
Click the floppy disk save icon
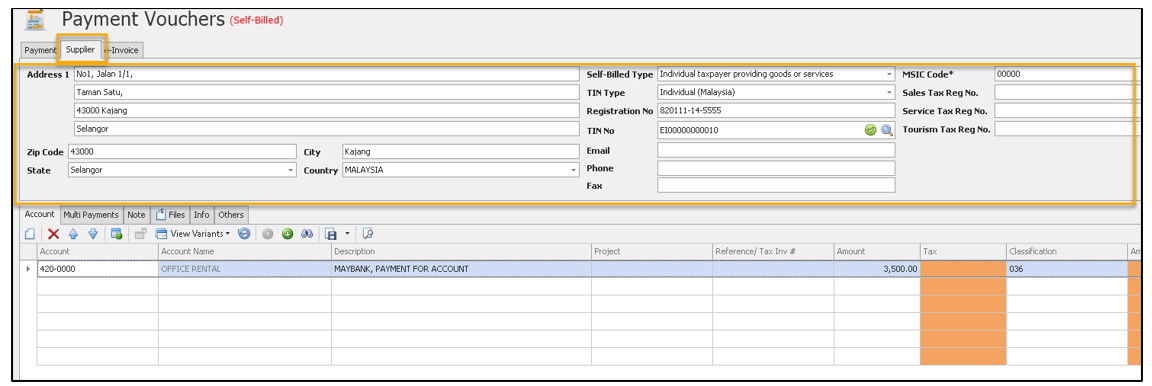point(331,234)
